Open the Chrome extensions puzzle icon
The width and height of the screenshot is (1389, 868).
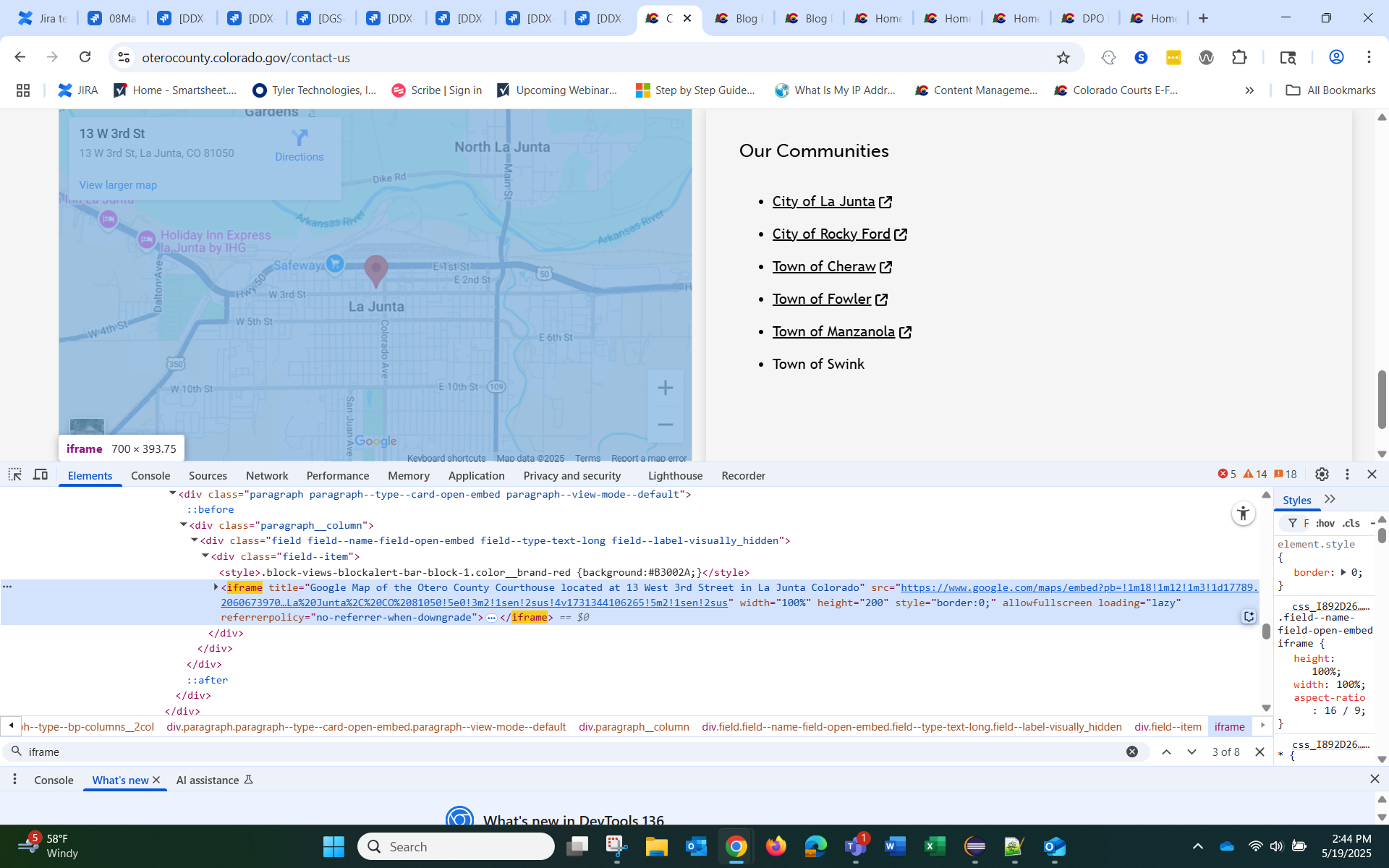1239,57
